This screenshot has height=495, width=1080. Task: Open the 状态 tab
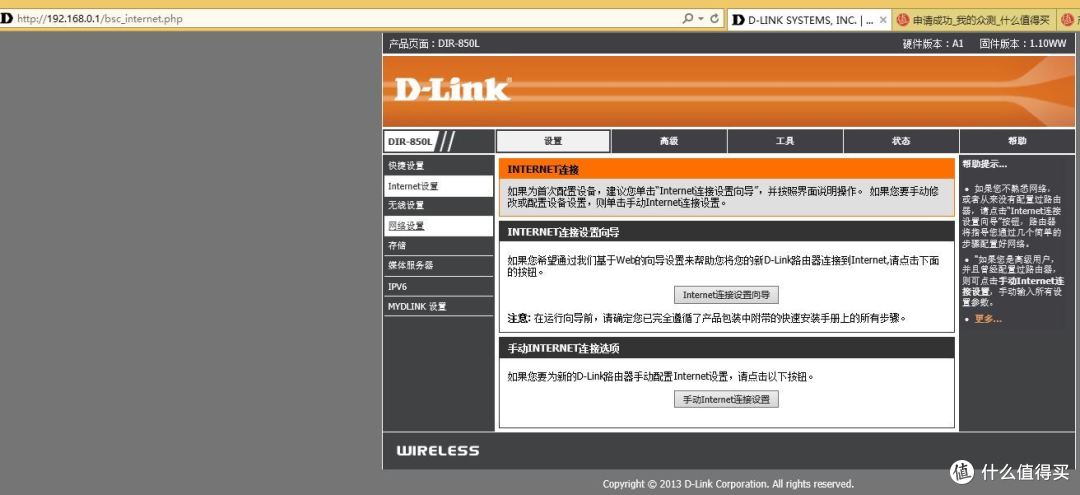click(901, 141)
